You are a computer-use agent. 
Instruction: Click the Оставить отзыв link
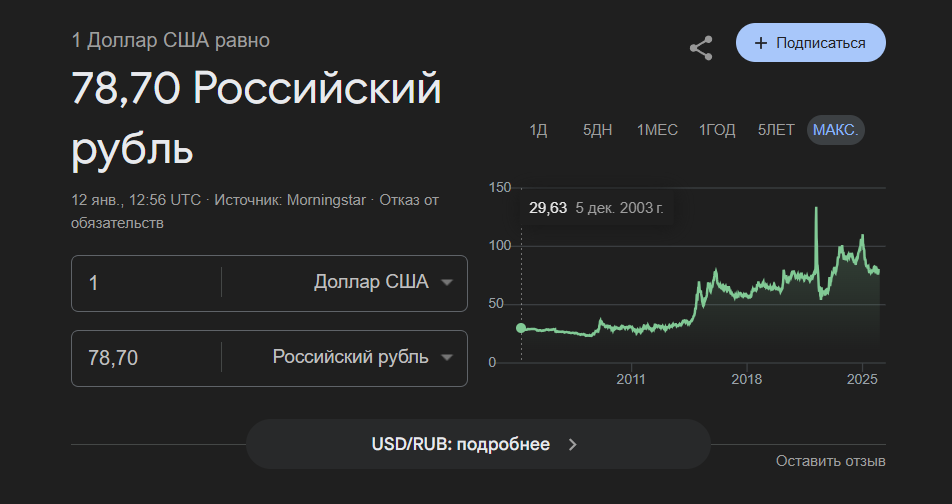click(830, 461)
